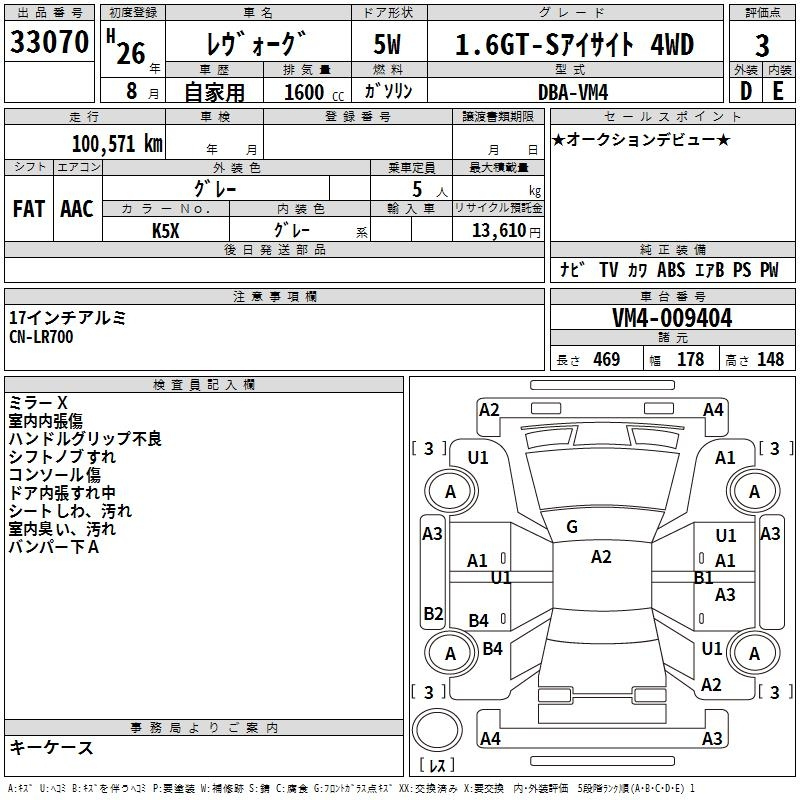800x800 pixels.
Task: Click inspector note コンソール傷
Action: pos(55,474)
